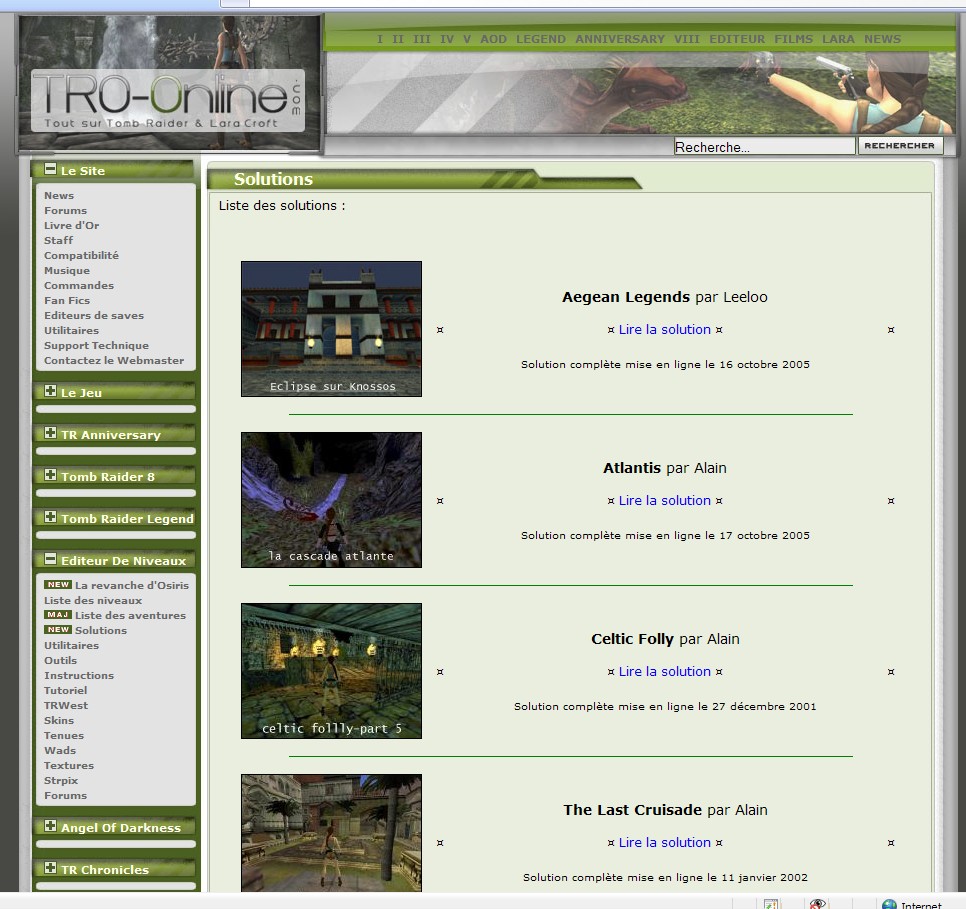Open Utilitaires under Le Site
The width and height of the screenshot is (966, 909).
point(71,330)
